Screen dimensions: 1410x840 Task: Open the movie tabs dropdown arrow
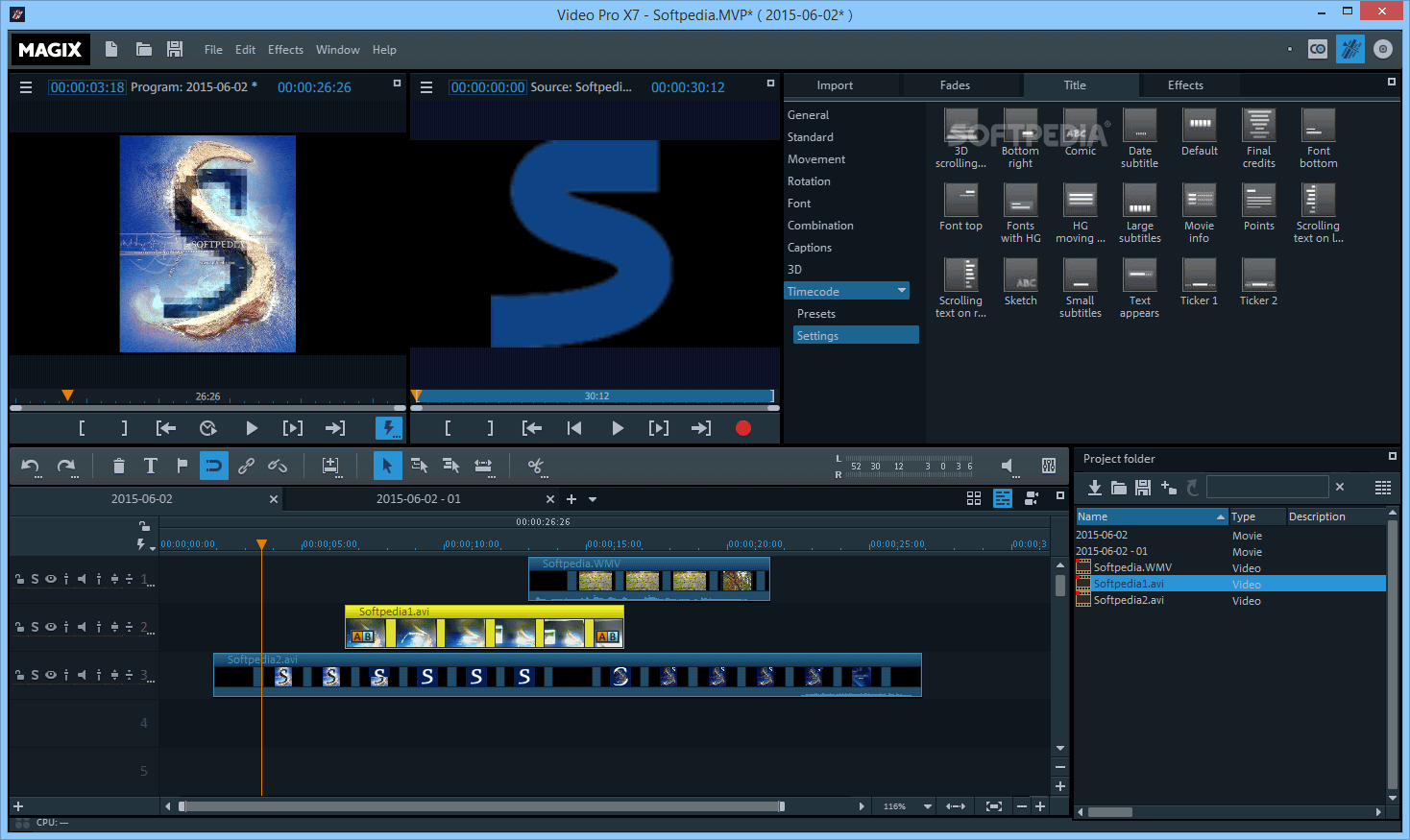593,499
